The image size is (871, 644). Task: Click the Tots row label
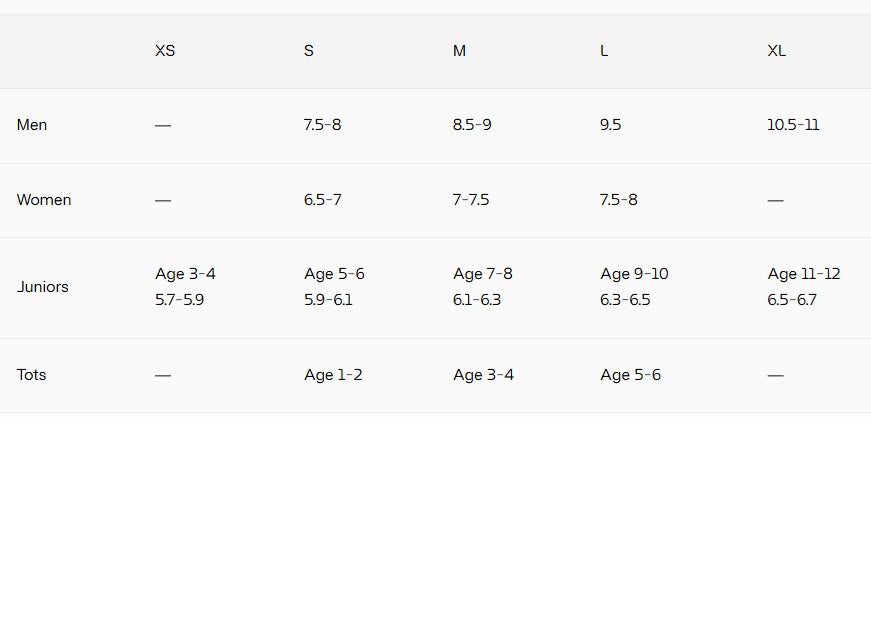pos(32,375)
